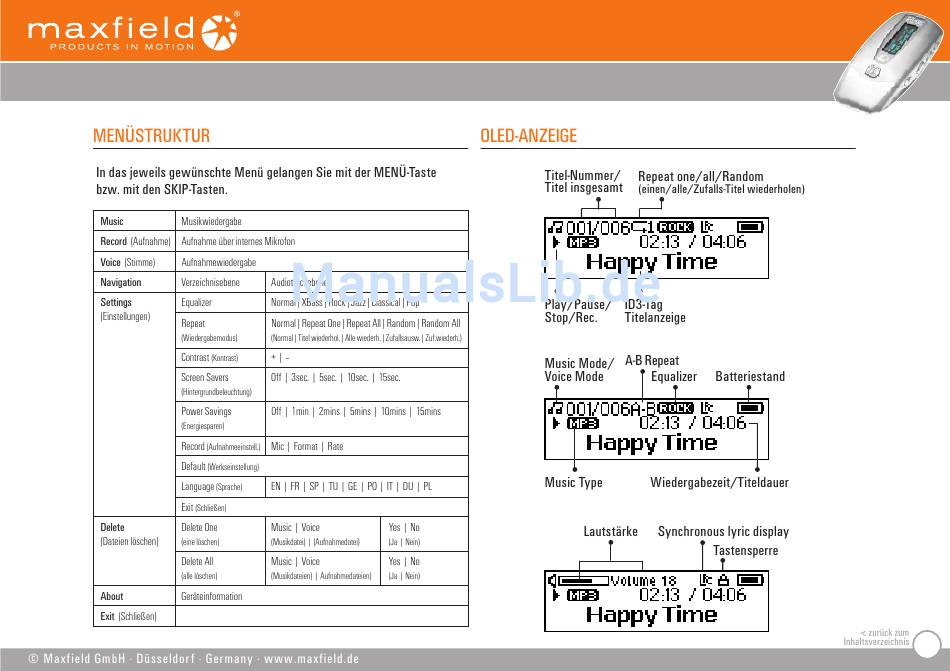The image size is (950, 671).
Task: Click the 'Tastensperre' label
Action: click(x=745, y=550)
